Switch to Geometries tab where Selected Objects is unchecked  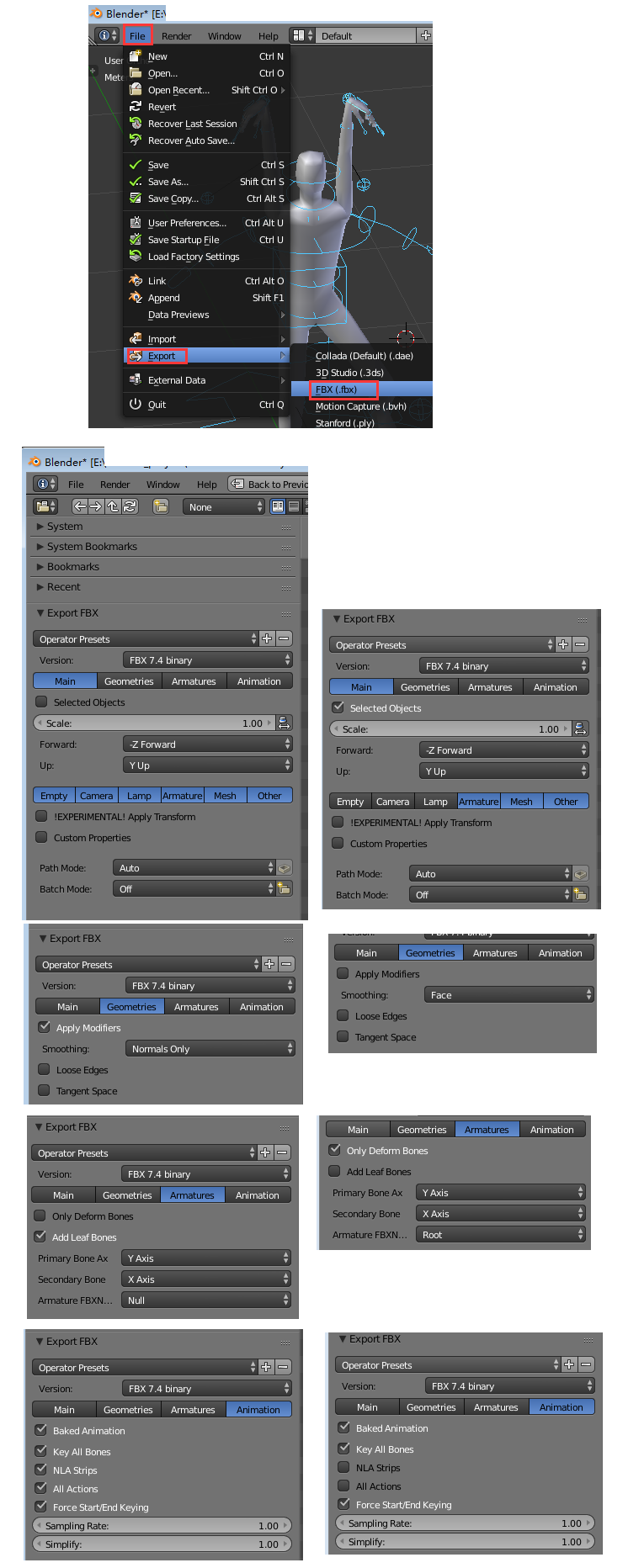[129, 681]
